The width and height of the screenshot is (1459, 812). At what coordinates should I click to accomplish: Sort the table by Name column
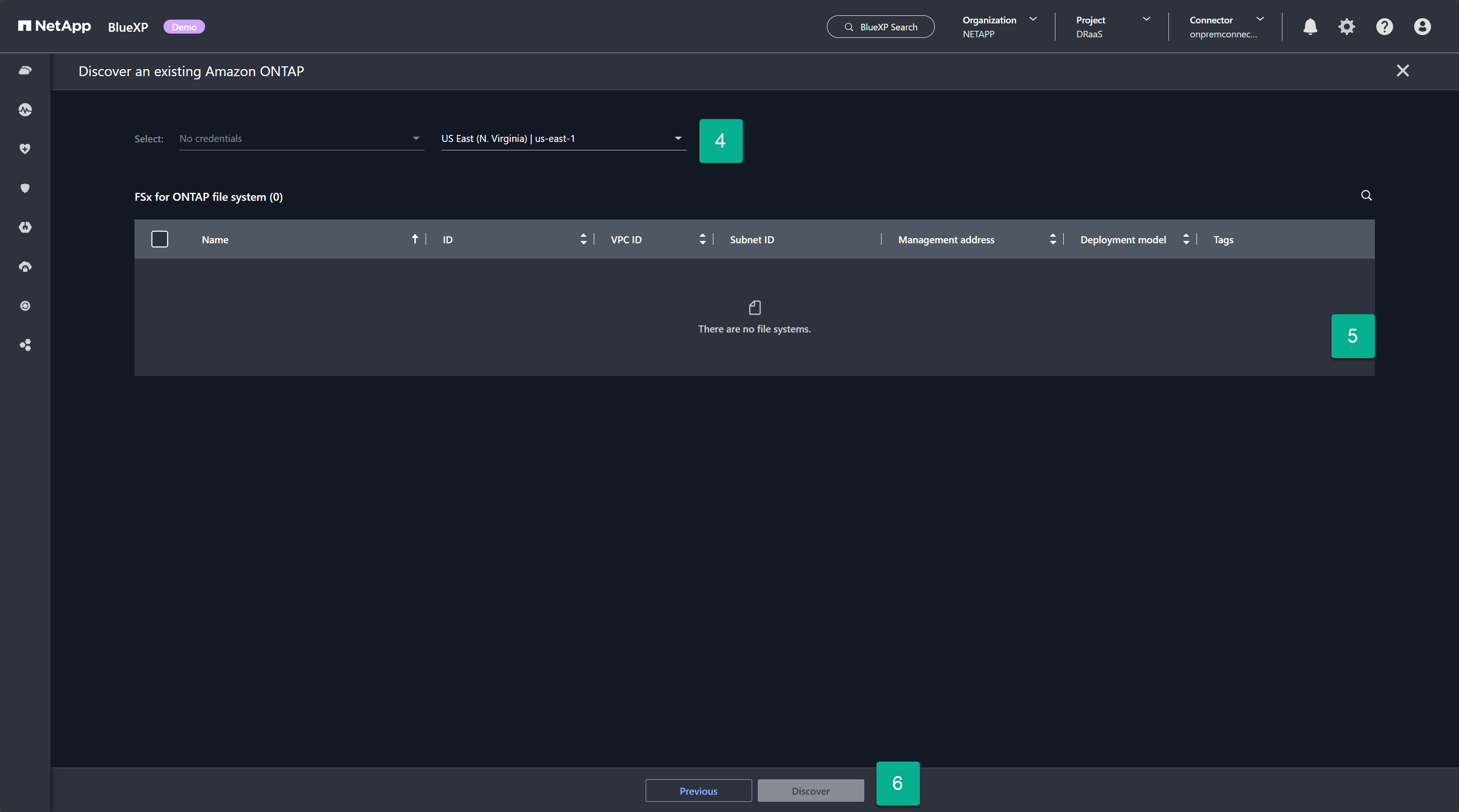(x=414, y=239)
